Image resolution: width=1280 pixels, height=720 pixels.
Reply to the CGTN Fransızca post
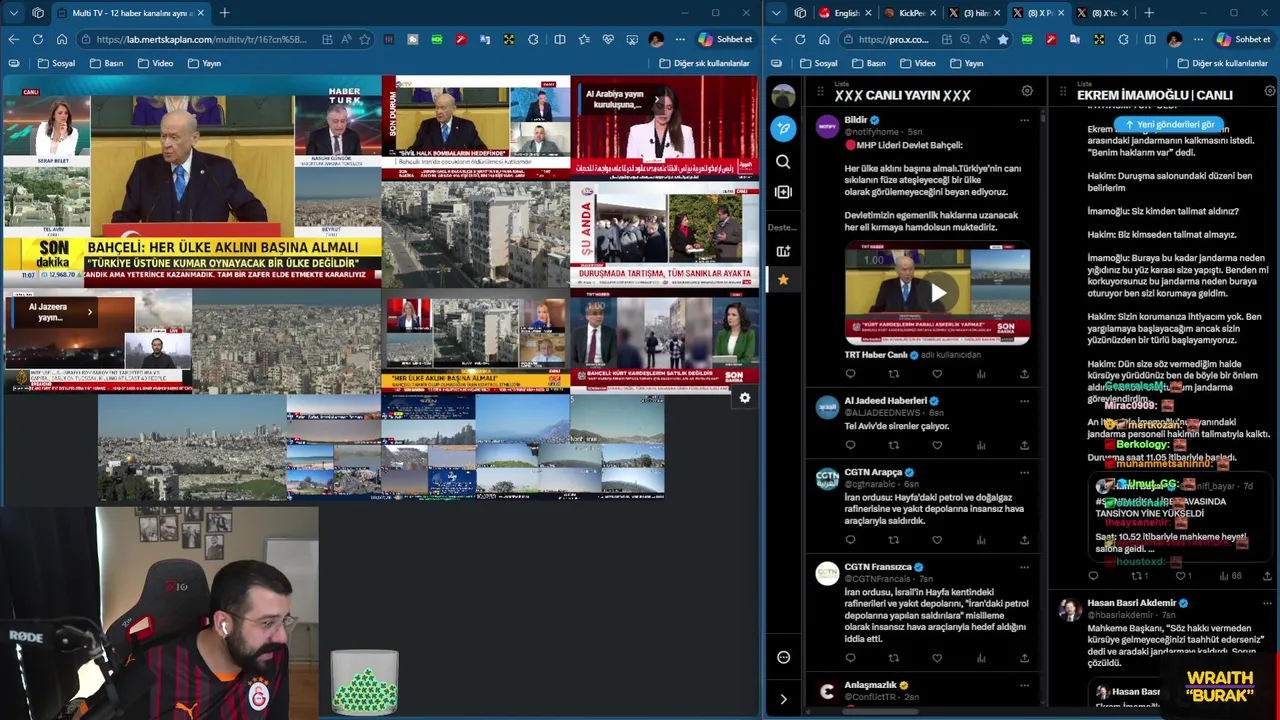click(850, 658)
